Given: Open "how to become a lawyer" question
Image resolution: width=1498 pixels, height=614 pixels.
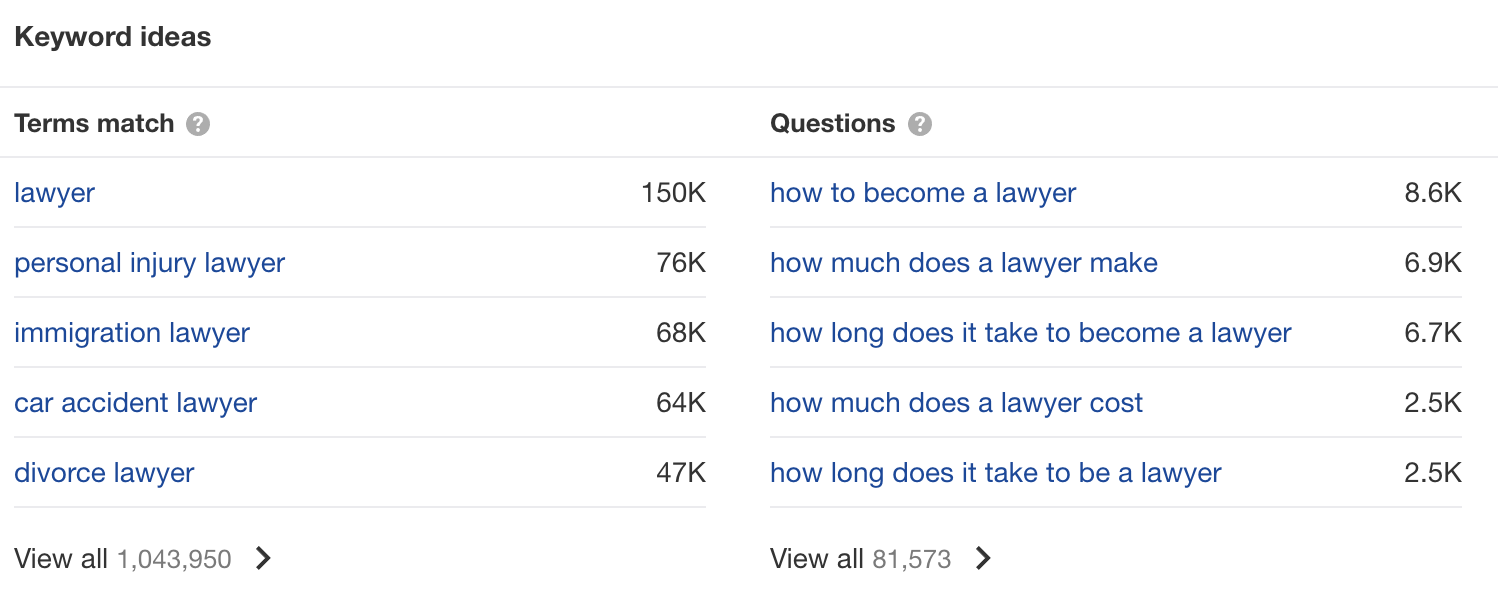Looking at the screenshot, I should point(922,193).
